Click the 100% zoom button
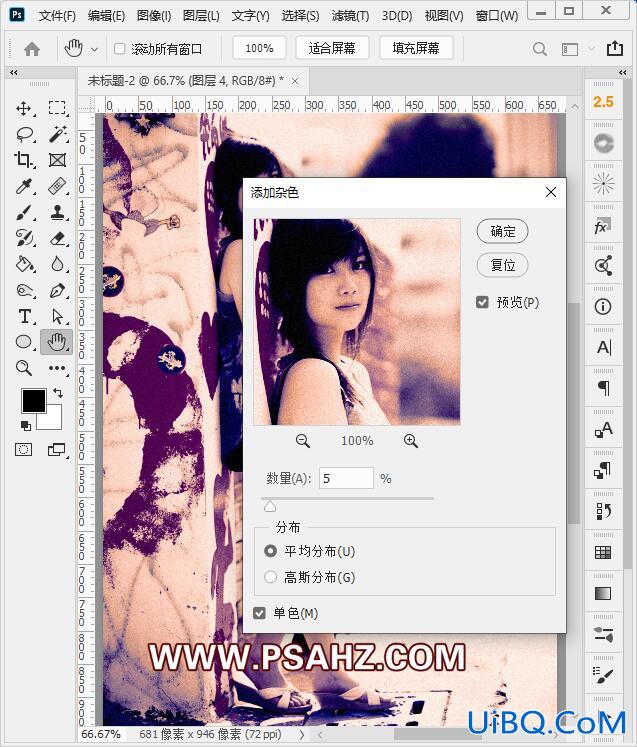 (x=259, y=48)
